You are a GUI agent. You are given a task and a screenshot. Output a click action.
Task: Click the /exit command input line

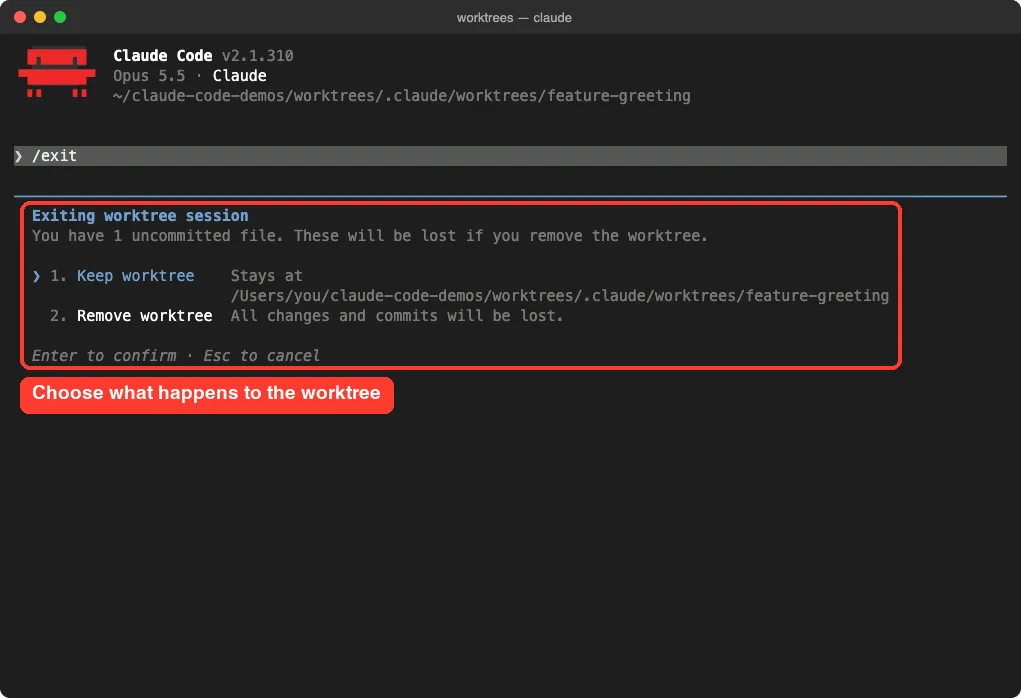tap(510, 156)
